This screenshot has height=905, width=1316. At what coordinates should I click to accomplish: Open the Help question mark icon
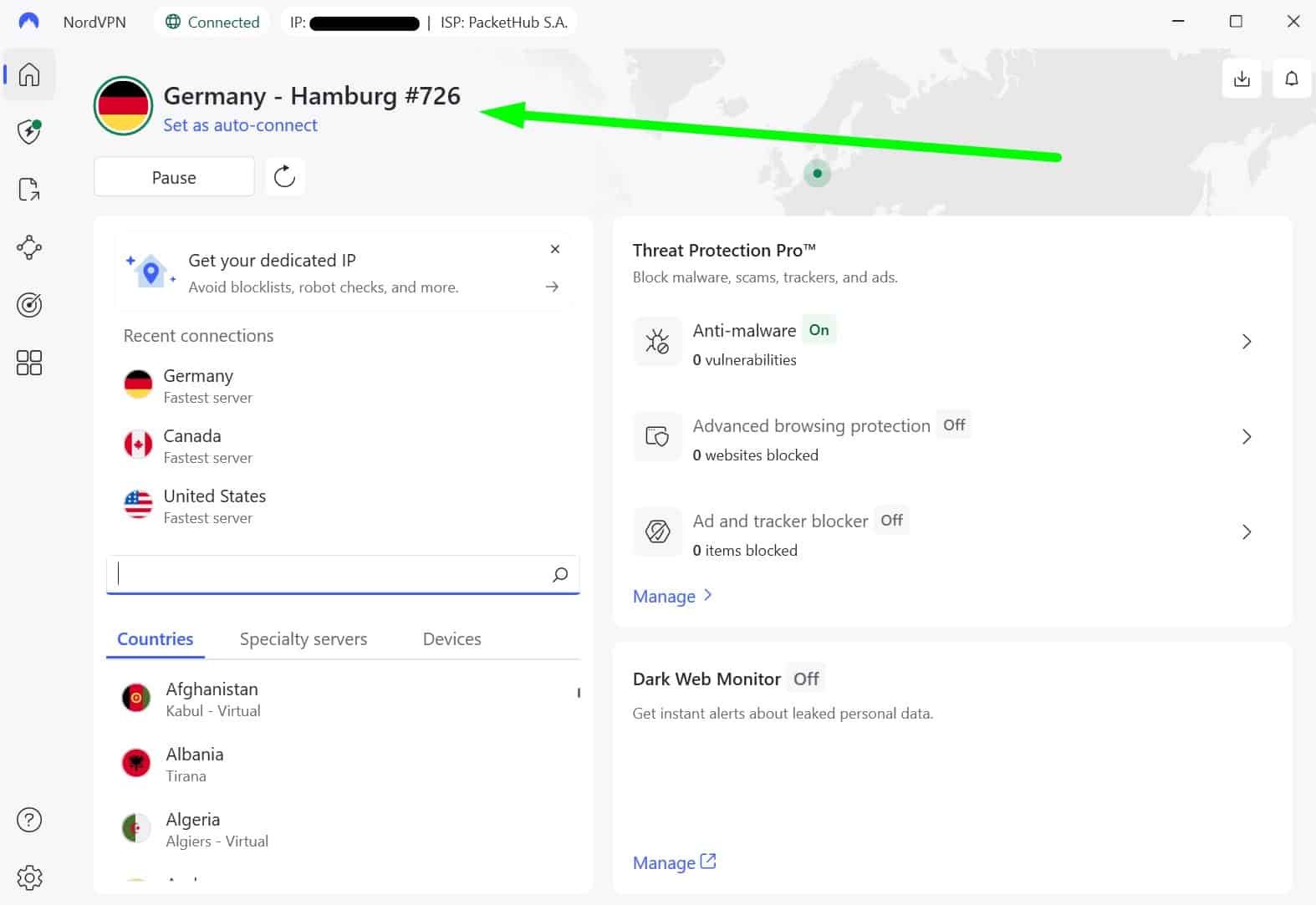pos(29,820)
